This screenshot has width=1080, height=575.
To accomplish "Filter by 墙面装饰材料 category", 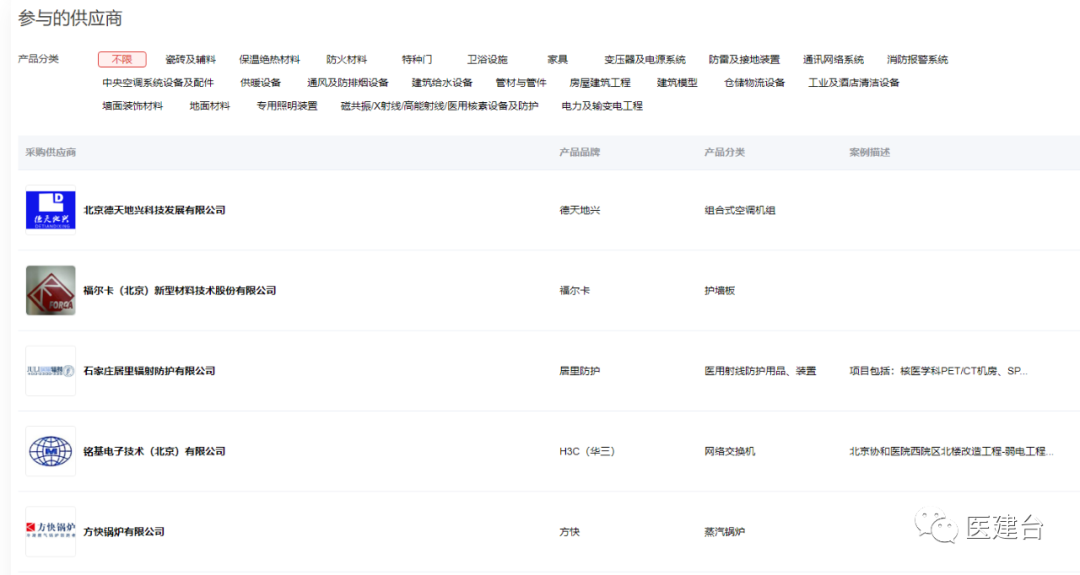I will (133, 106).
